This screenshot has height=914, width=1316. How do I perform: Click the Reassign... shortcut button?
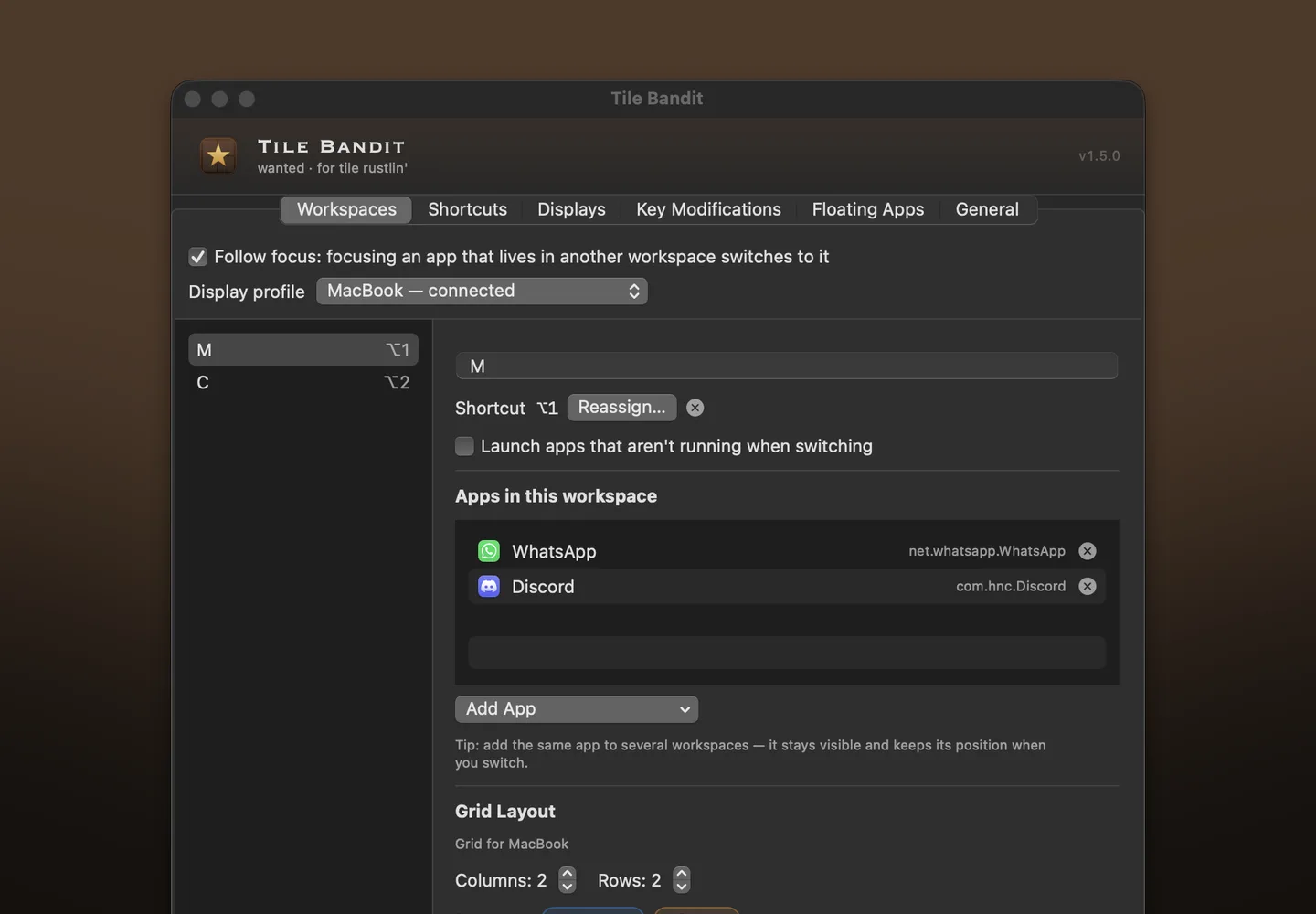[621, 408]
